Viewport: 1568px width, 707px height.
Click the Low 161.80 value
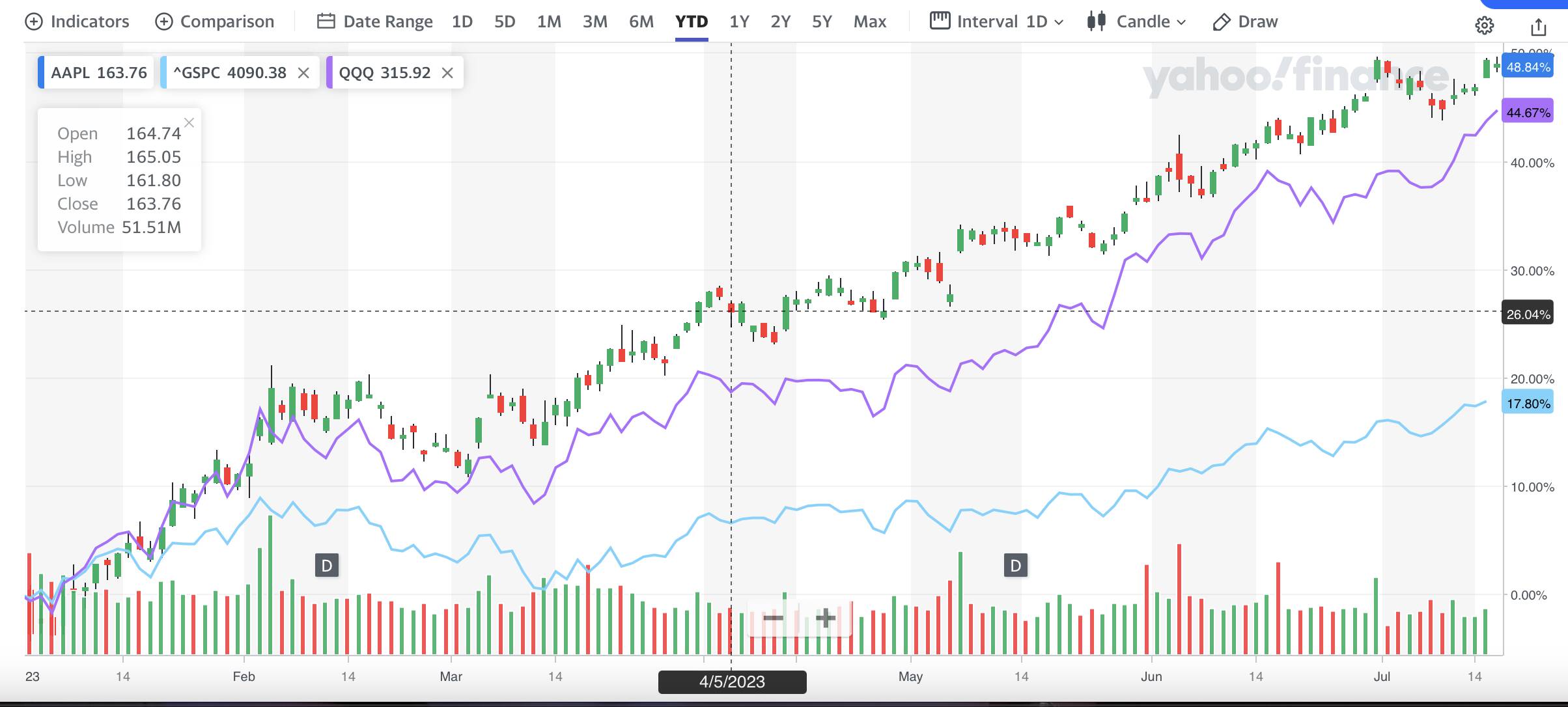click(154, 180)
